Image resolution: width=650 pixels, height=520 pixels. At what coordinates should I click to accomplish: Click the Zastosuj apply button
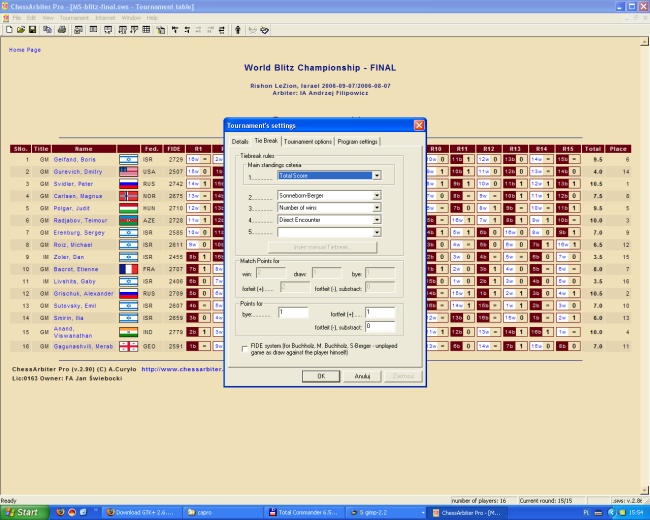tap(403, 376)
